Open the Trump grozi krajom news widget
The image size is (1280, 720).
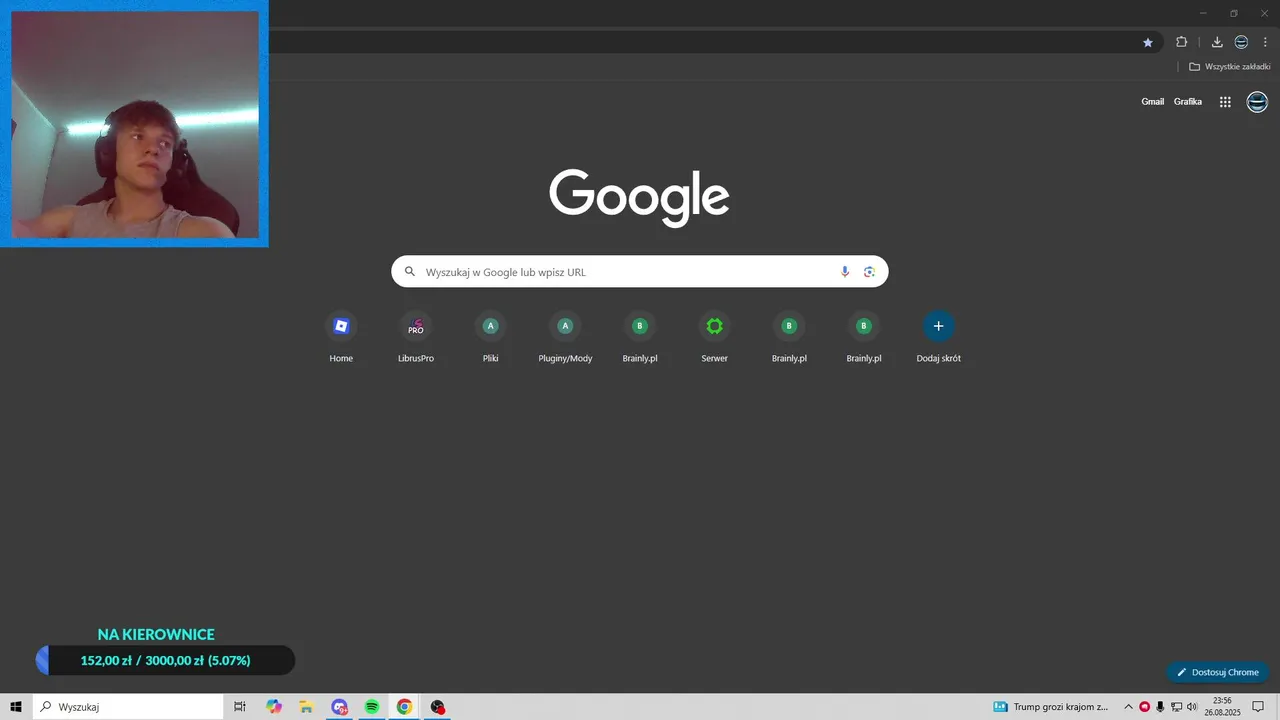point(1050,707)
